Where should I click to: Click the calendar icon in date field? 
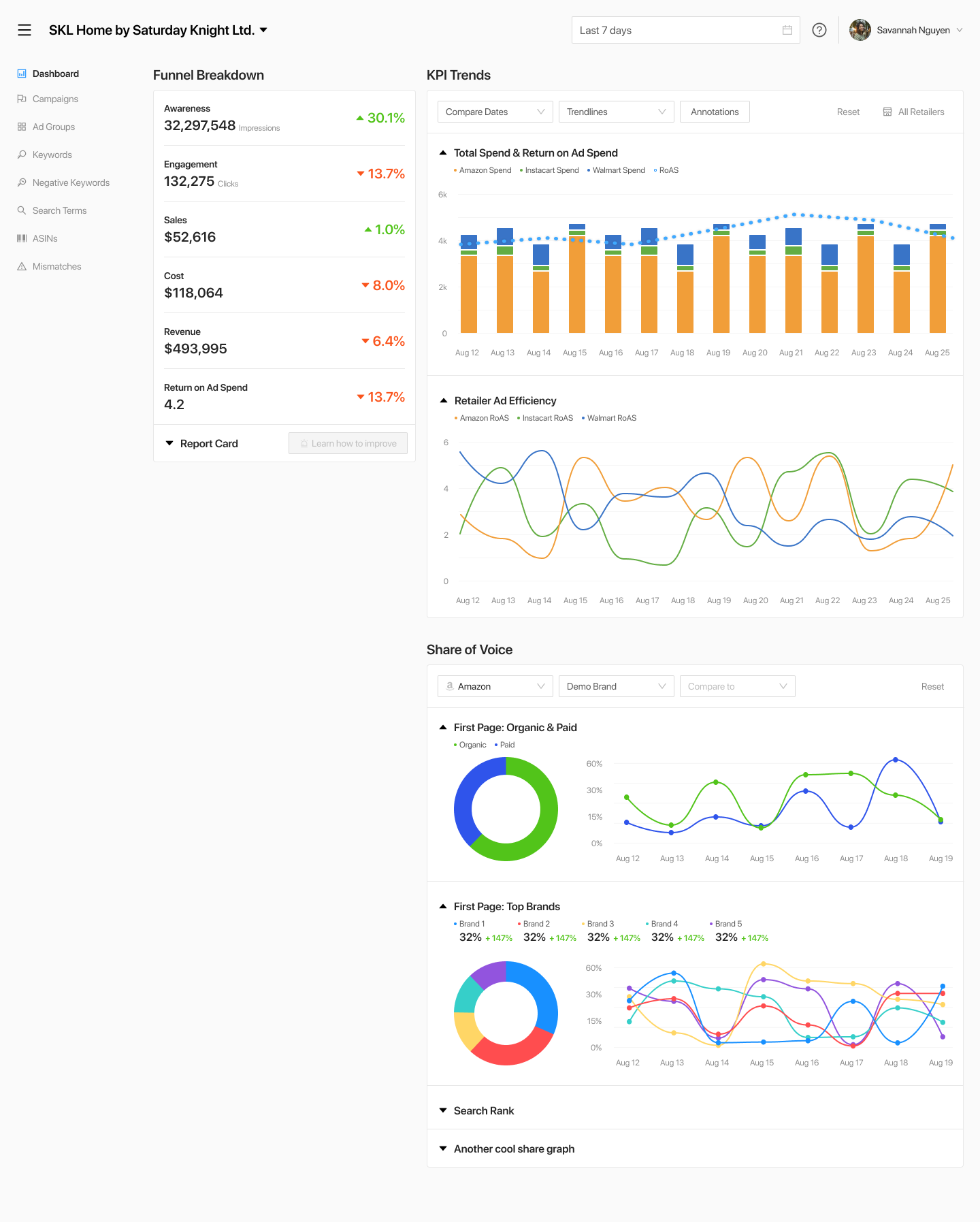(x=787, y=30)
